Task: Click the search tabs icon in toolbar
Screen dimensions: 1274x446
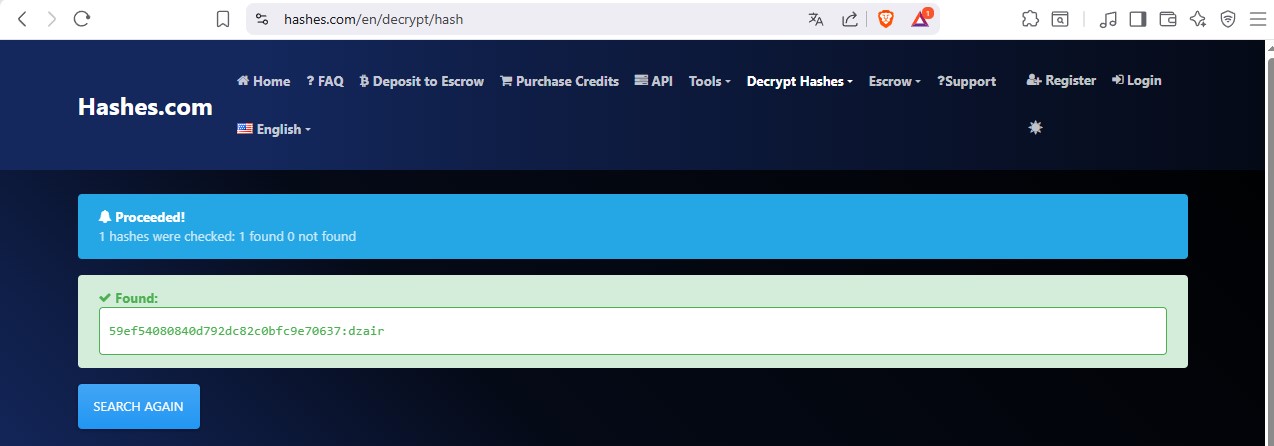Action: pos(1059,19)
